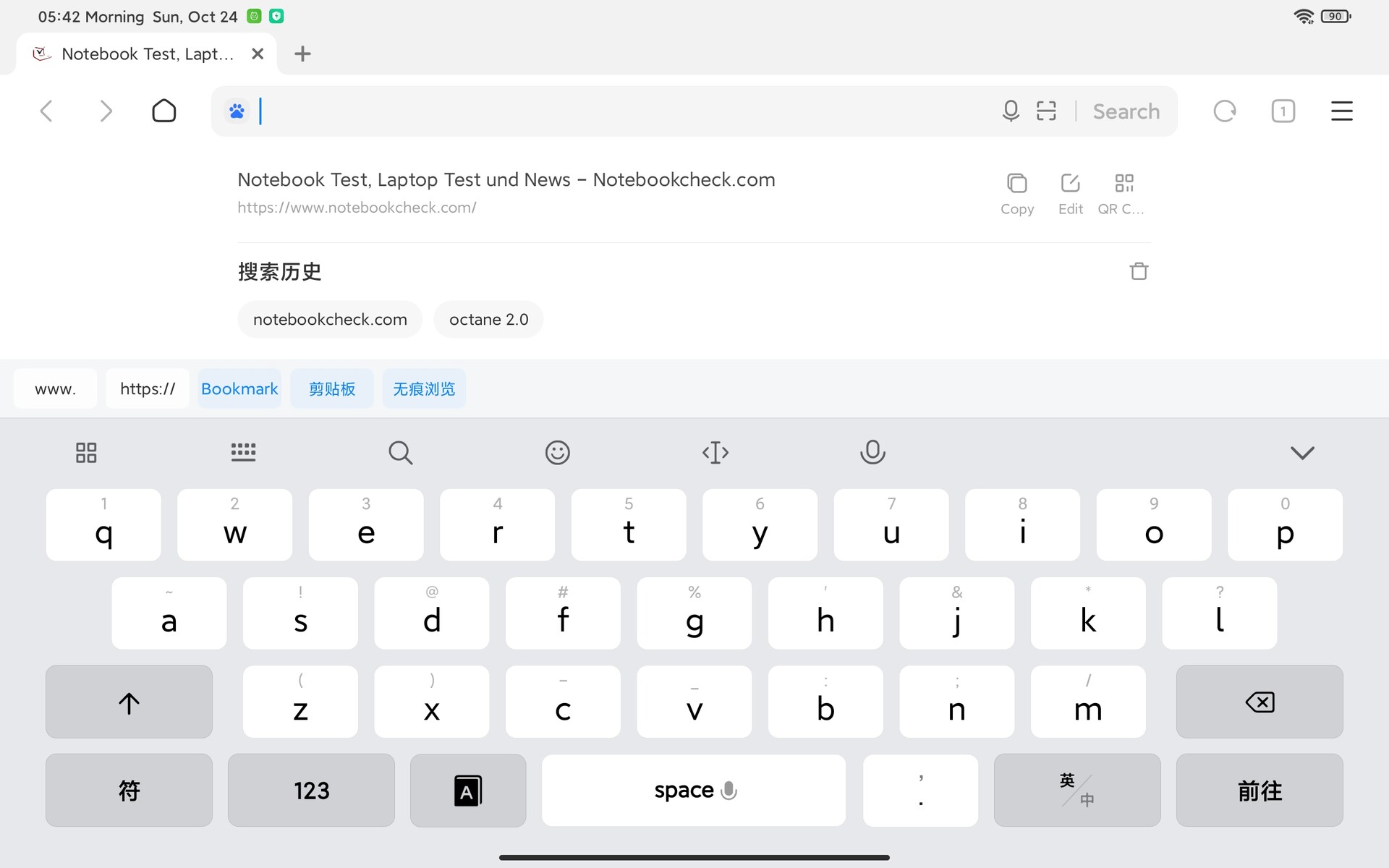Open the QR scan icon in address bar
Image resolution: width=1389 pixels, height=868 pixels.
coord(1046,111)
